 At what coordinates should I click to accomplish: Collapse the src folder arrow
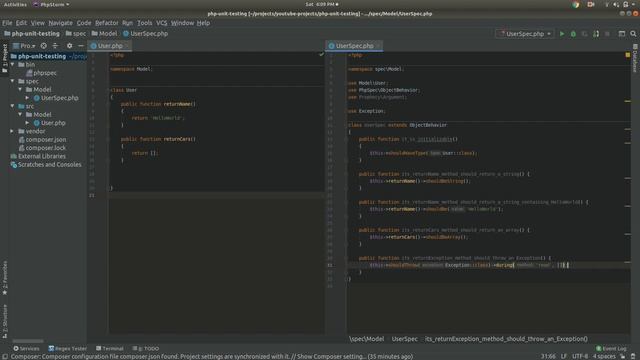click(12, 106)
